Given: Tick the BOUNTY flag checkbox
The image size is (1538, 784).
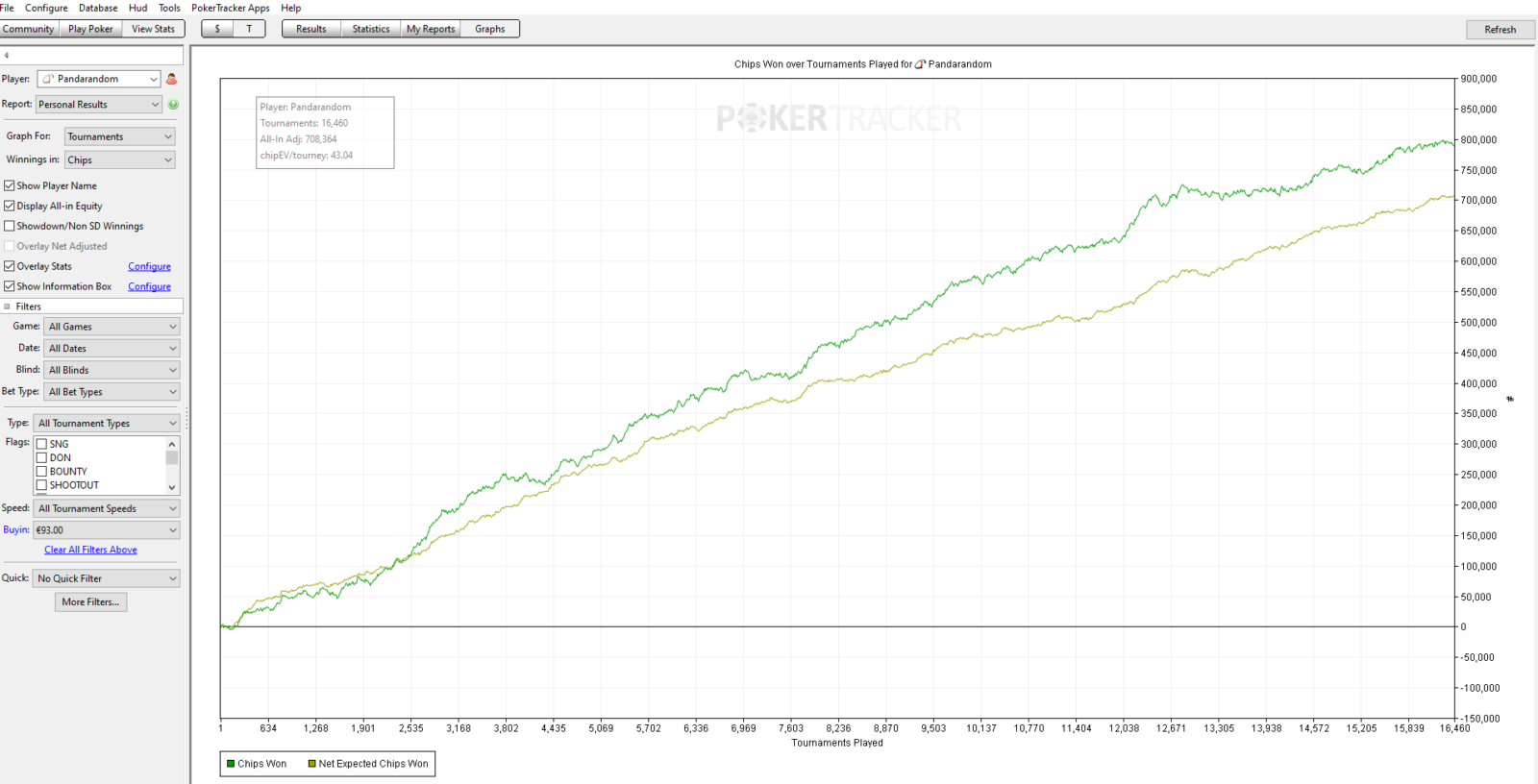Looking at the screenshot, I should (41, 472).
